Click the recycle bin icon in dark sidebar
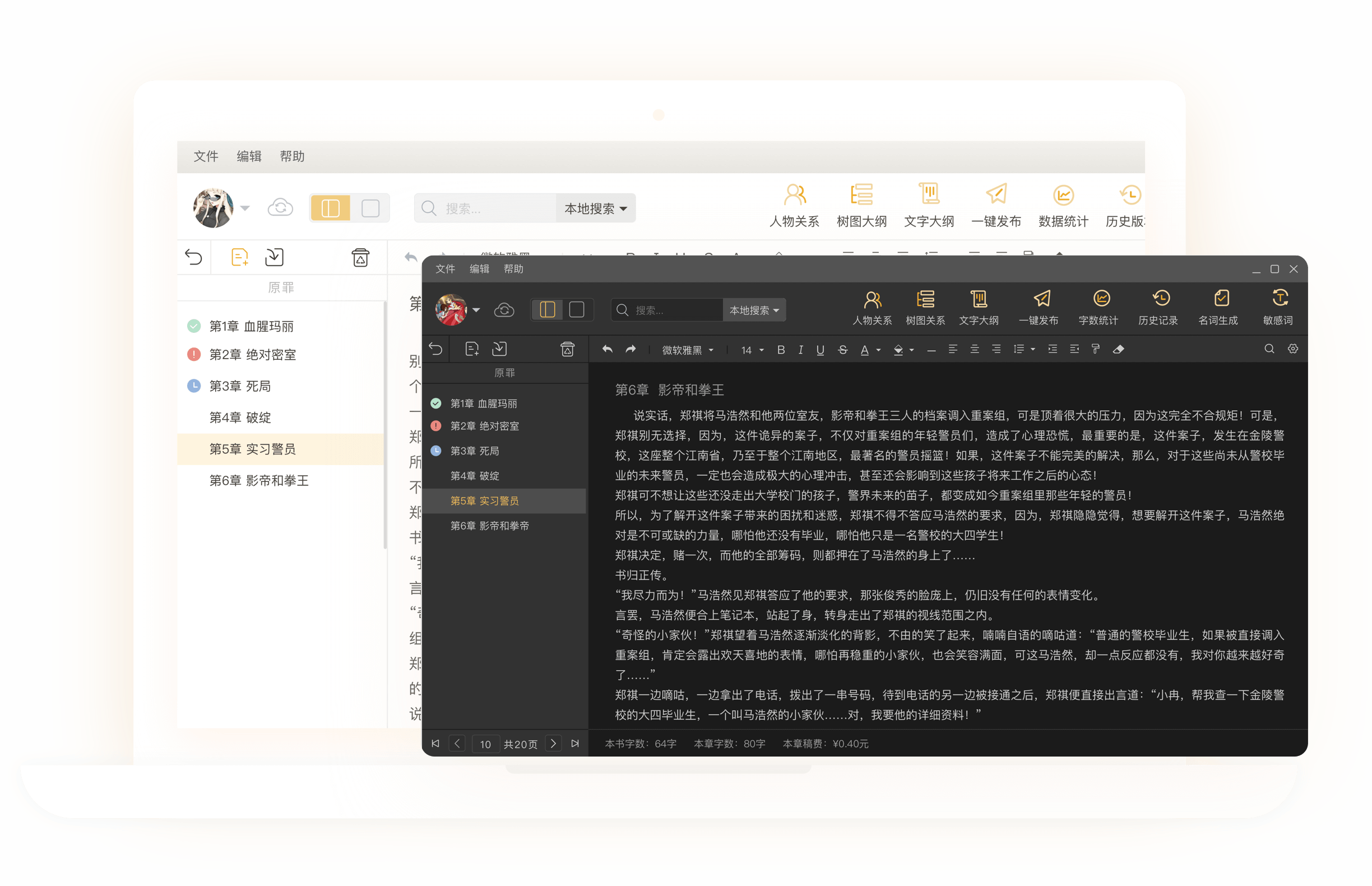 tap(567, 349)
